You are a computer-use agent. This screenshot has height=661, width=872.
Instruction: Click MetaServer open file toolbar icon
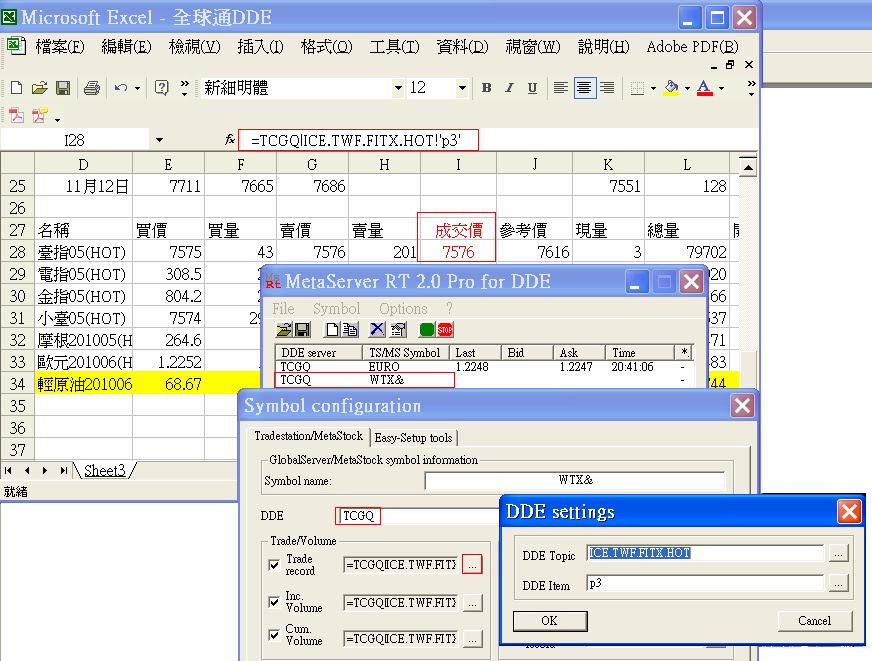(284, 330)
